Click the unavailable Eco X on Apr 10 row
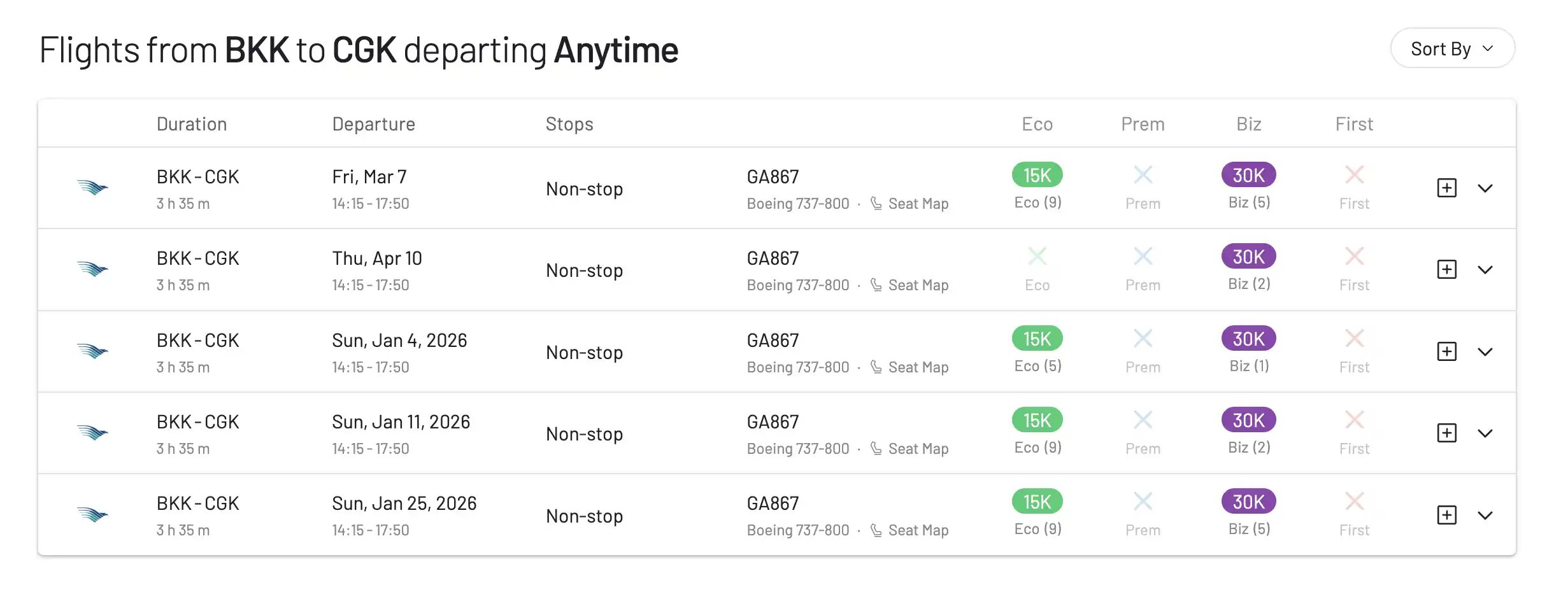The image size is (1568, 592). click(1037, 257)
